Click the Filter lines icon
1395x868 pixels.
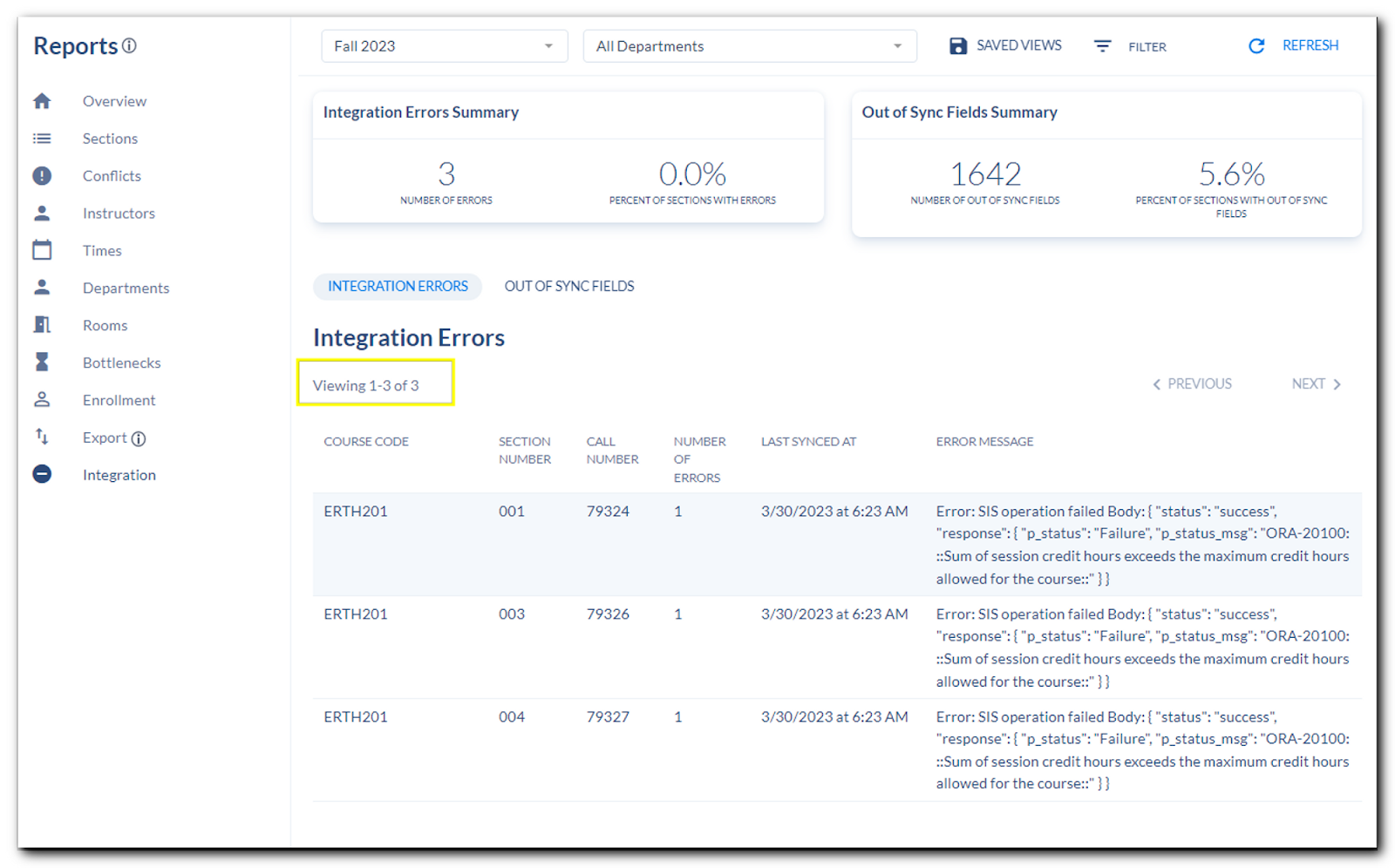tap(1103, 46)
